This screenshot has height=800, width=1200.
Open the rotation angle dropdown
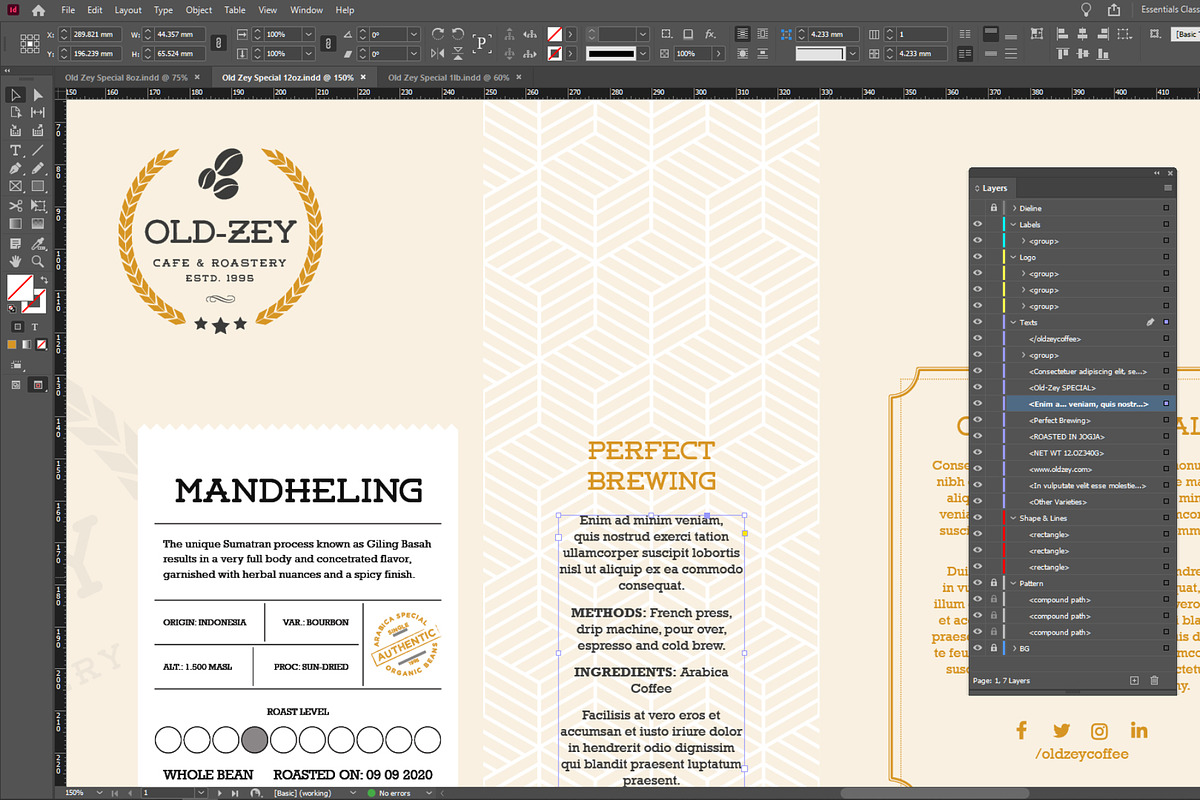(x=414, y=34)
